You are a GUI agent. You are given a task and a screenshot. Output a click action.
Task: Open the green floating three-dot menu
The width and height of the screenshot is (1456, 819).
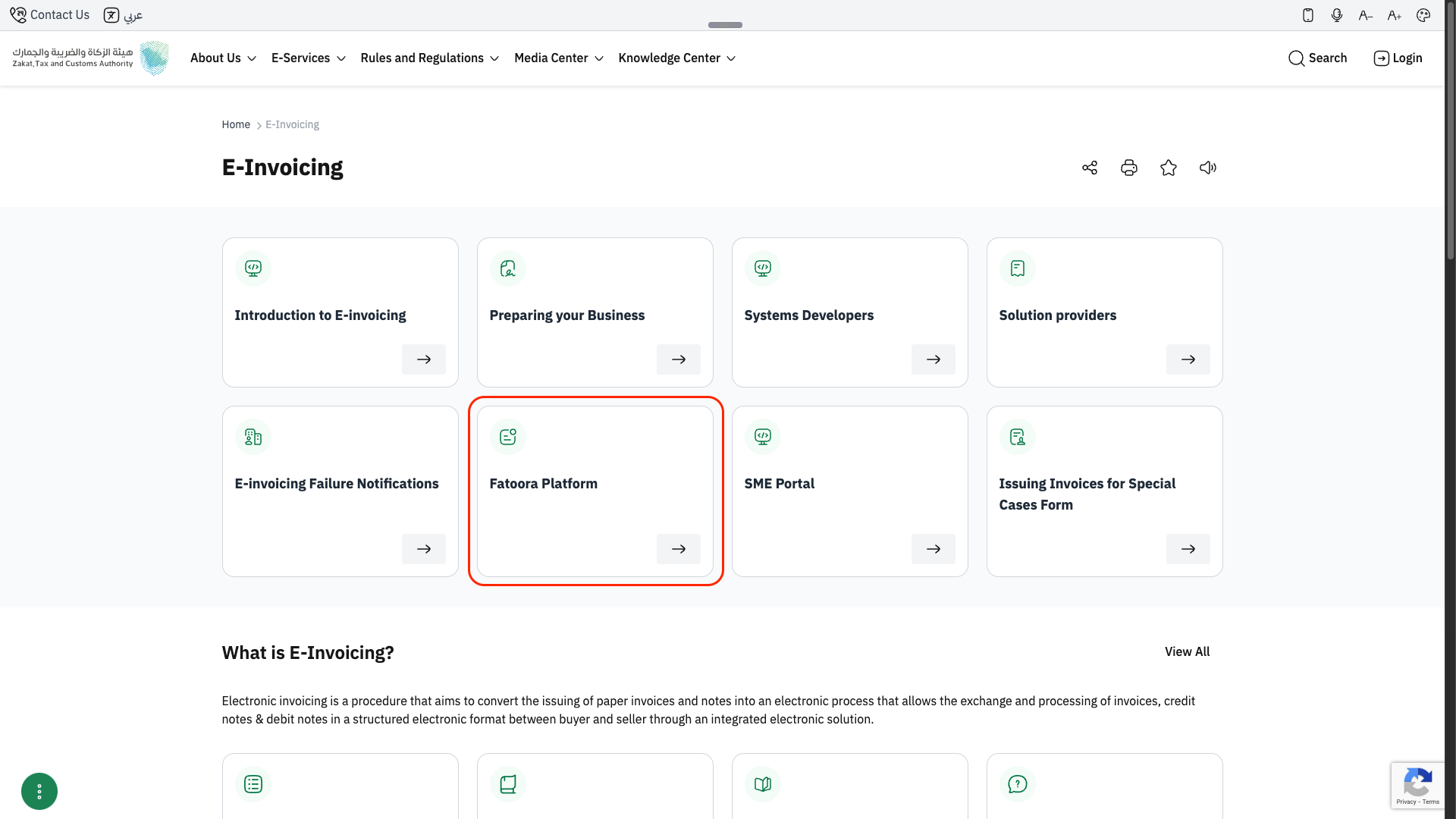39,791
